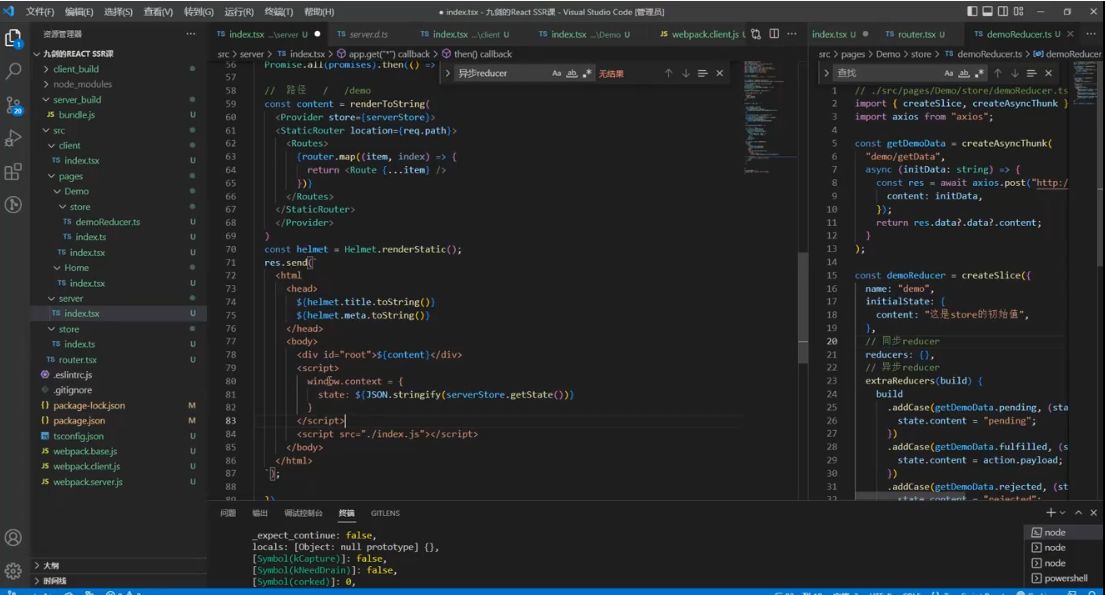Toggle Match Case in the 异步reducer search
The image size is (1105, 595).
[x=557, y=73]
